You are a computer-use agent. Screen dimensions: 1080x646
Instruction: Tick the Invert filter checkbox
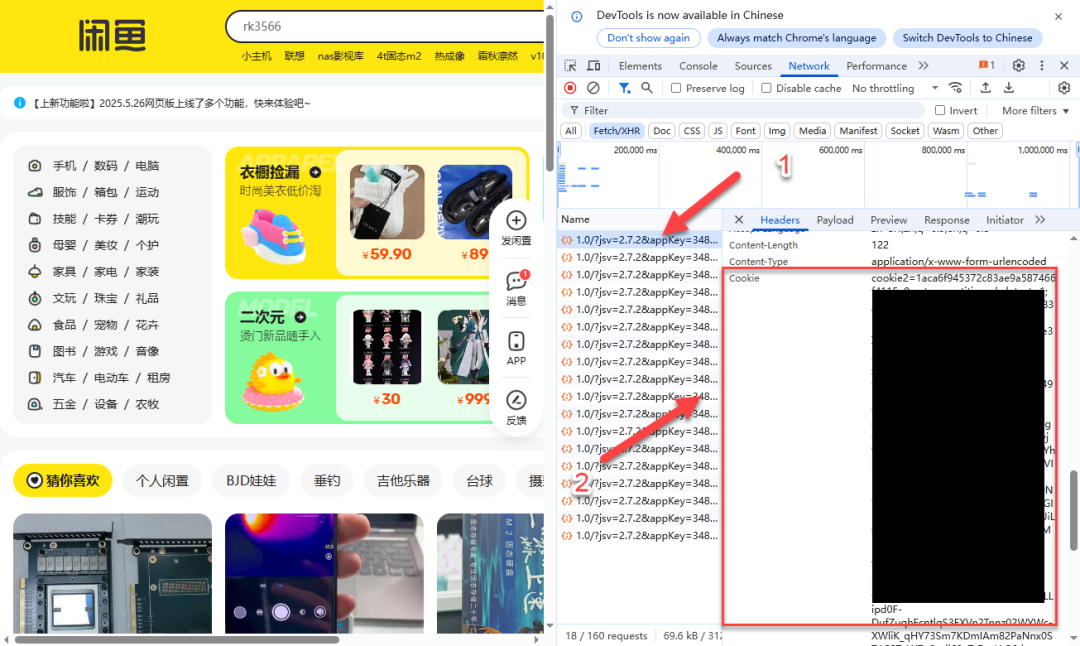pyautogui.click(x=940, y=110)
